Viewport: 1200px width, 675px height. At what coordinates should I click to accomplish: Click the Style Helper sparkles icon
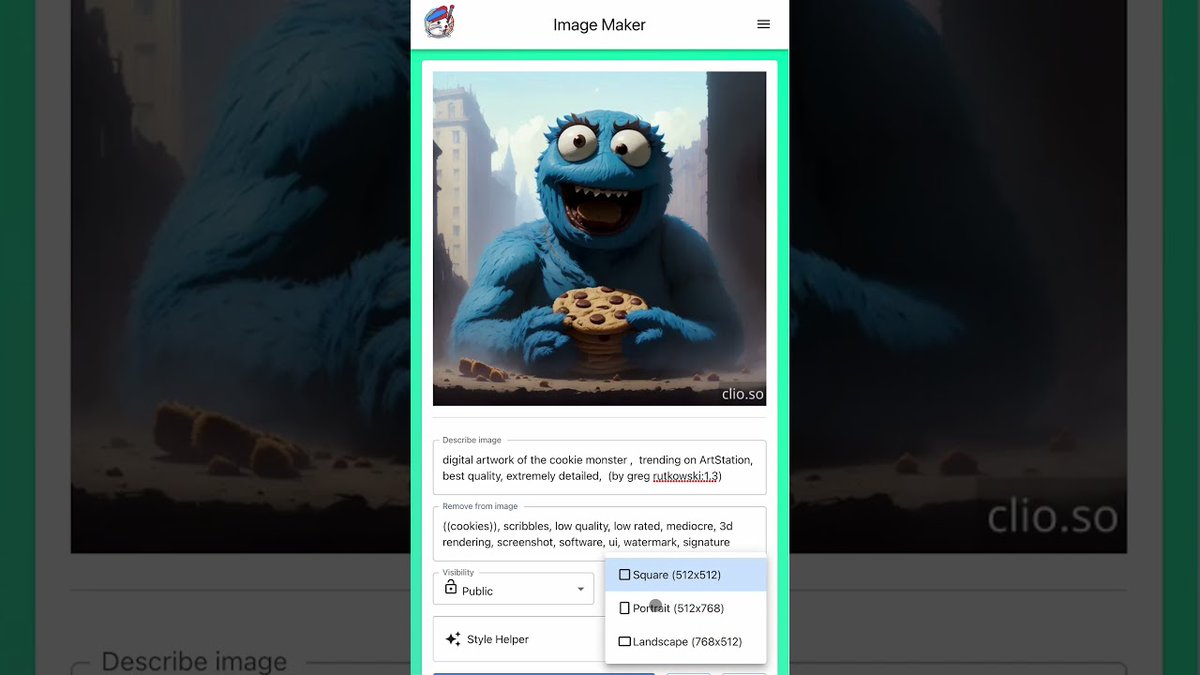coord(455,638)
